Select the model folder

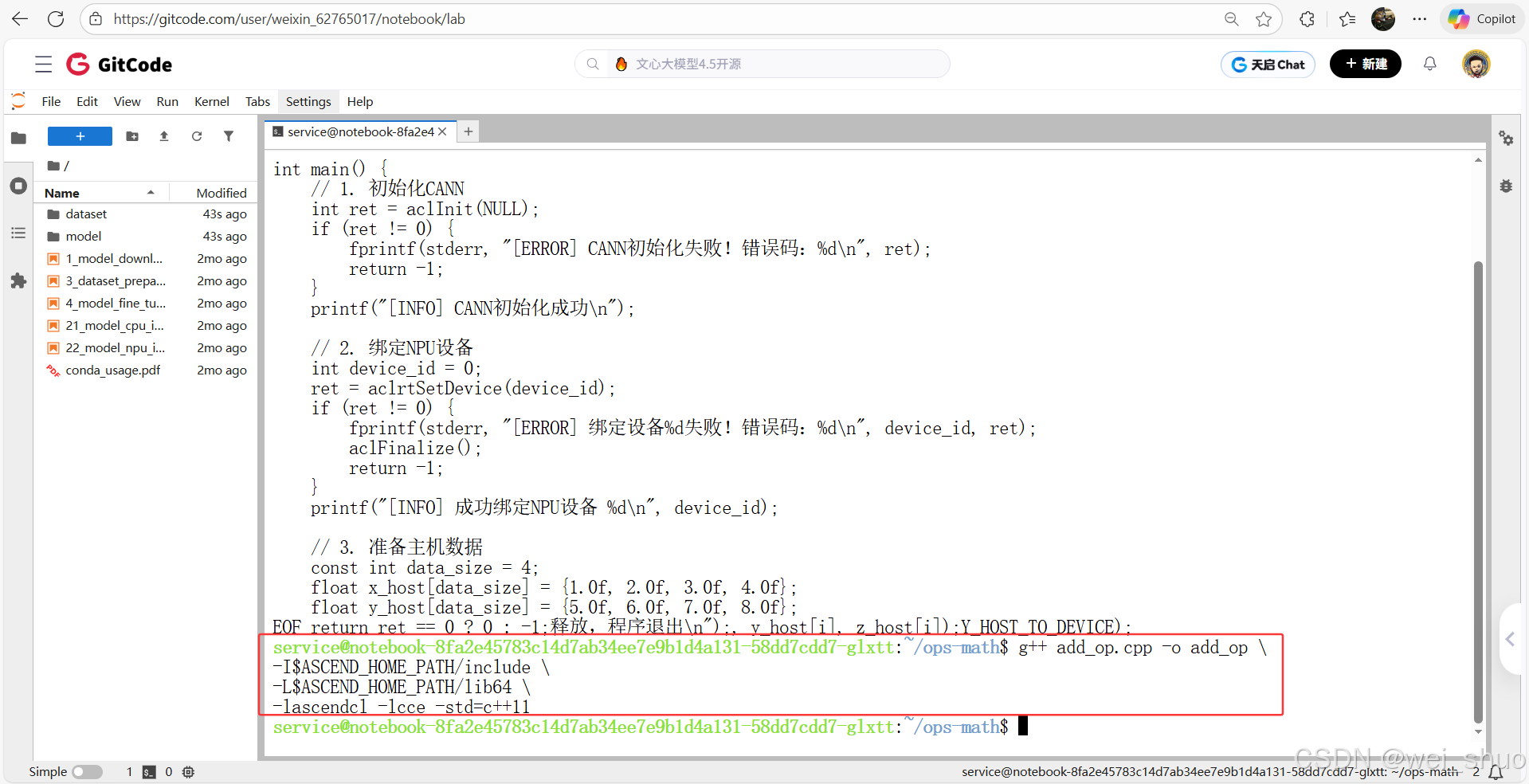click(146, 236)
